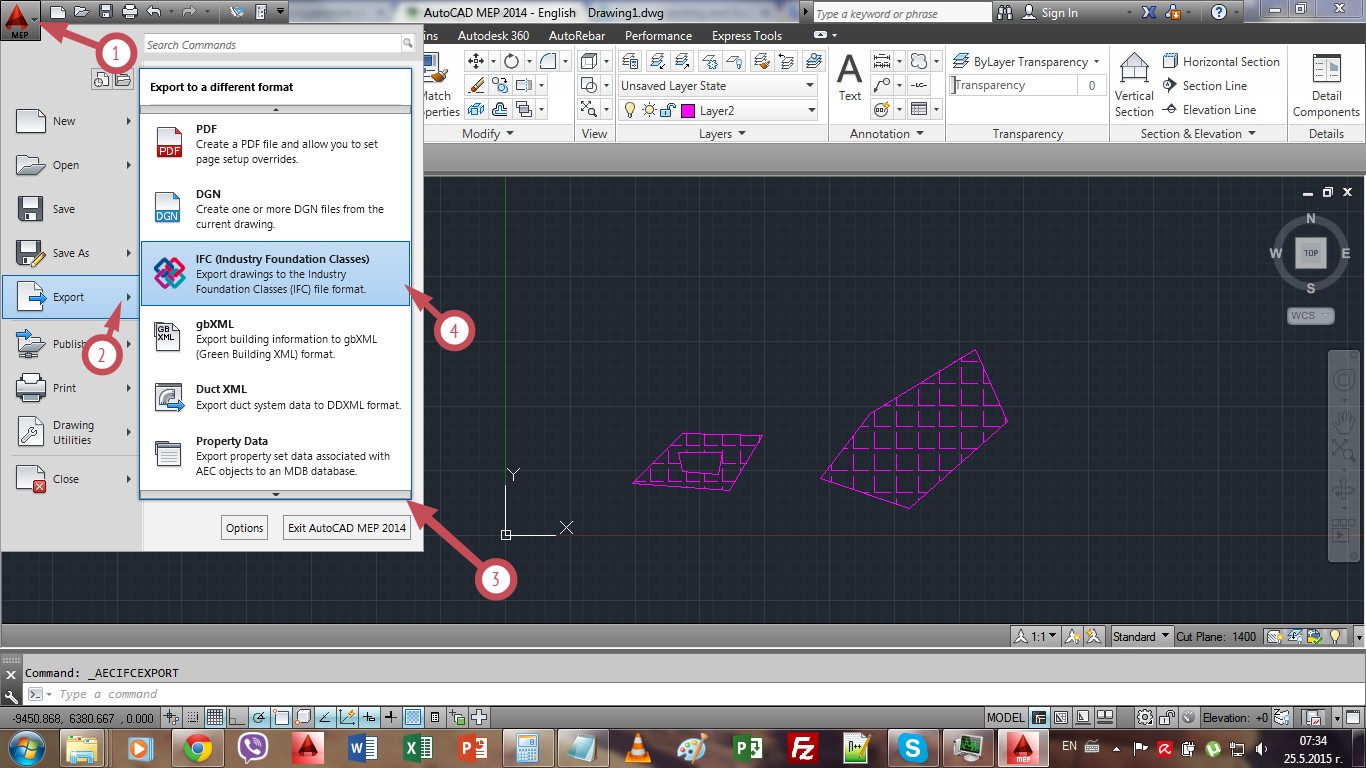Open the Save As menu item
The image size is (1366, 768).
point(70,253)
